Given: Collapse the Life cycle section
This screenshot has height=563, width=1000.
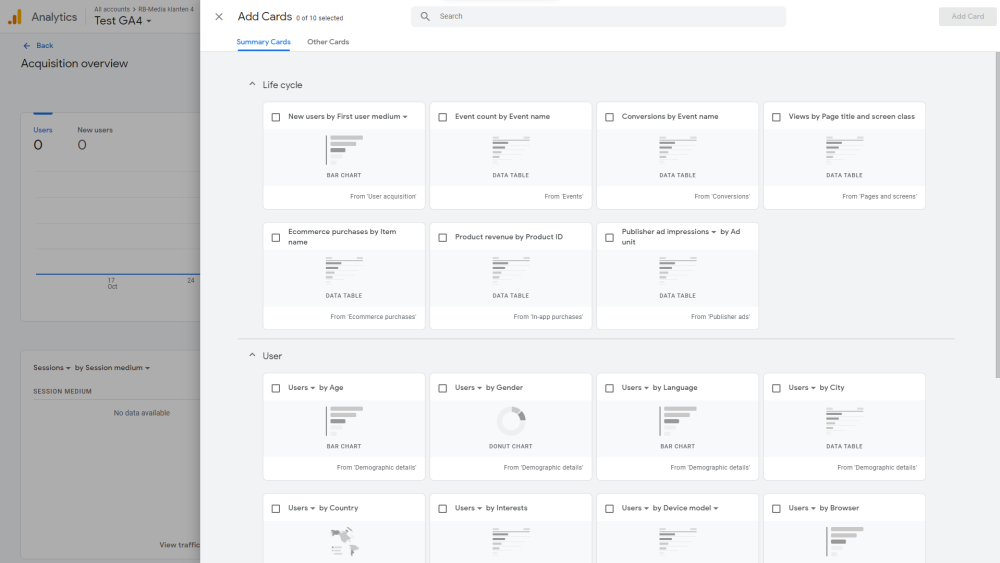Looking at the screenshot, I should [252, 85].
